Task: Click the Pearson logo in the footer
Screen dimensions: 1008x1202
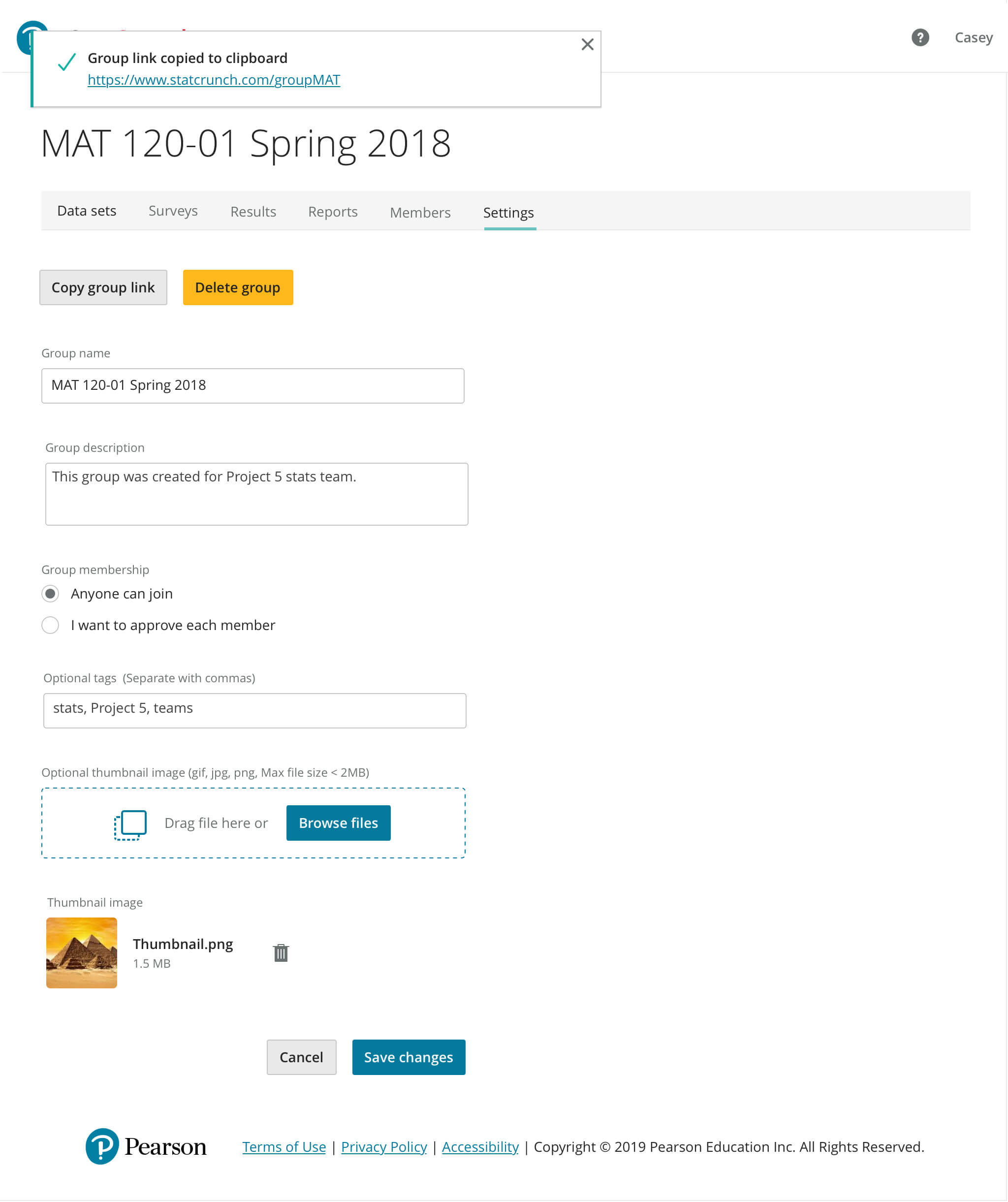Action: [146, 1146]
